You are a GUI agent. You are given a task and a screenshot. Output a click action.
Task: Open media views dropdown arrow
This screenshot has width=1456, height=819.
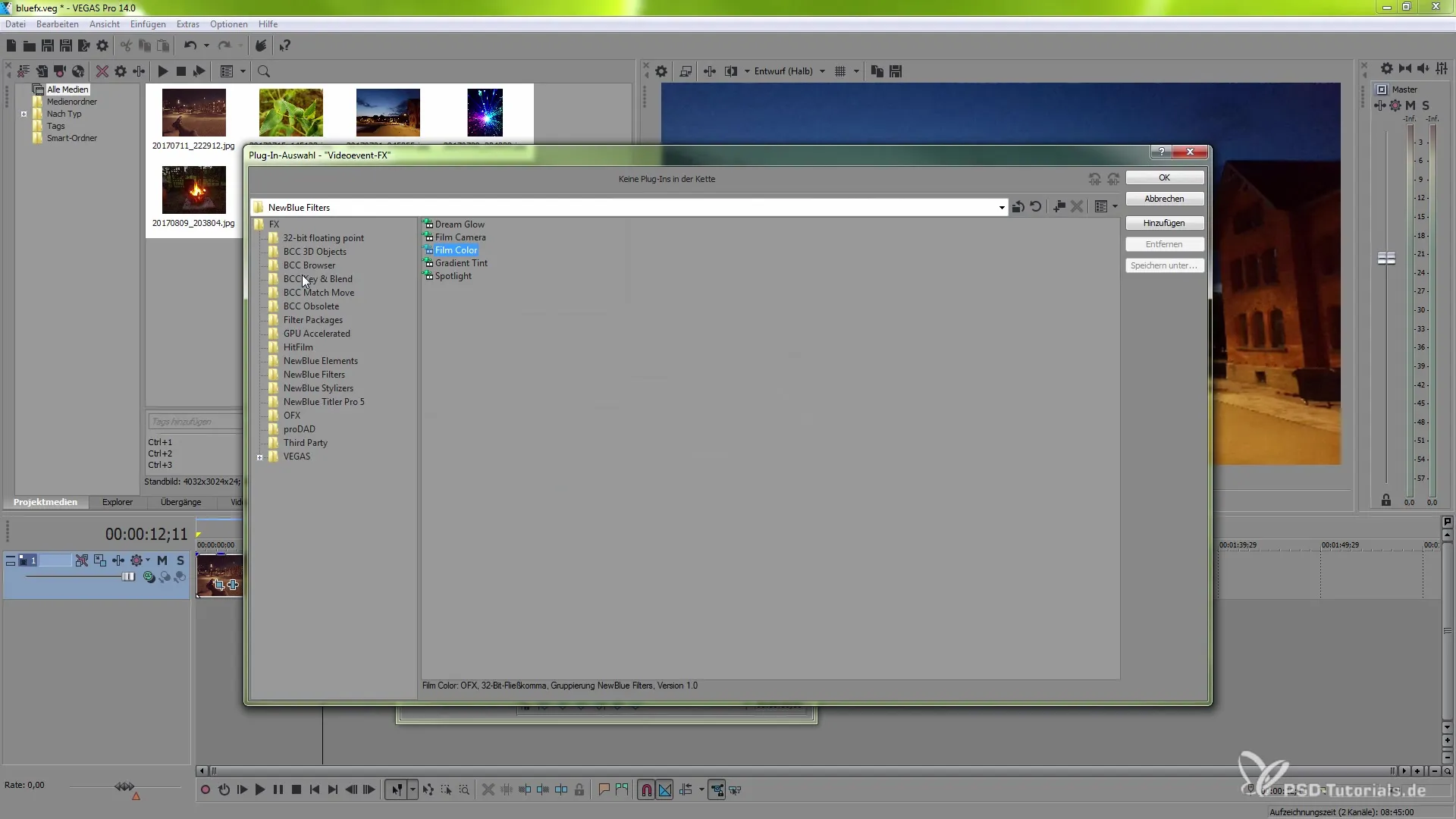click(x=243, y=71)
